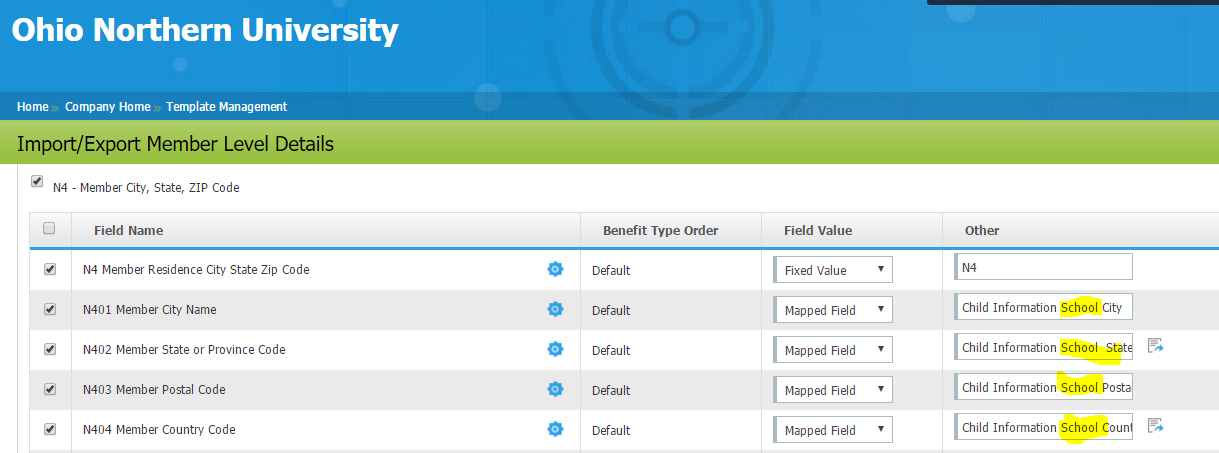
Task: Open Mapped Field dropdown for N404 Country Code
Action: 832,430
